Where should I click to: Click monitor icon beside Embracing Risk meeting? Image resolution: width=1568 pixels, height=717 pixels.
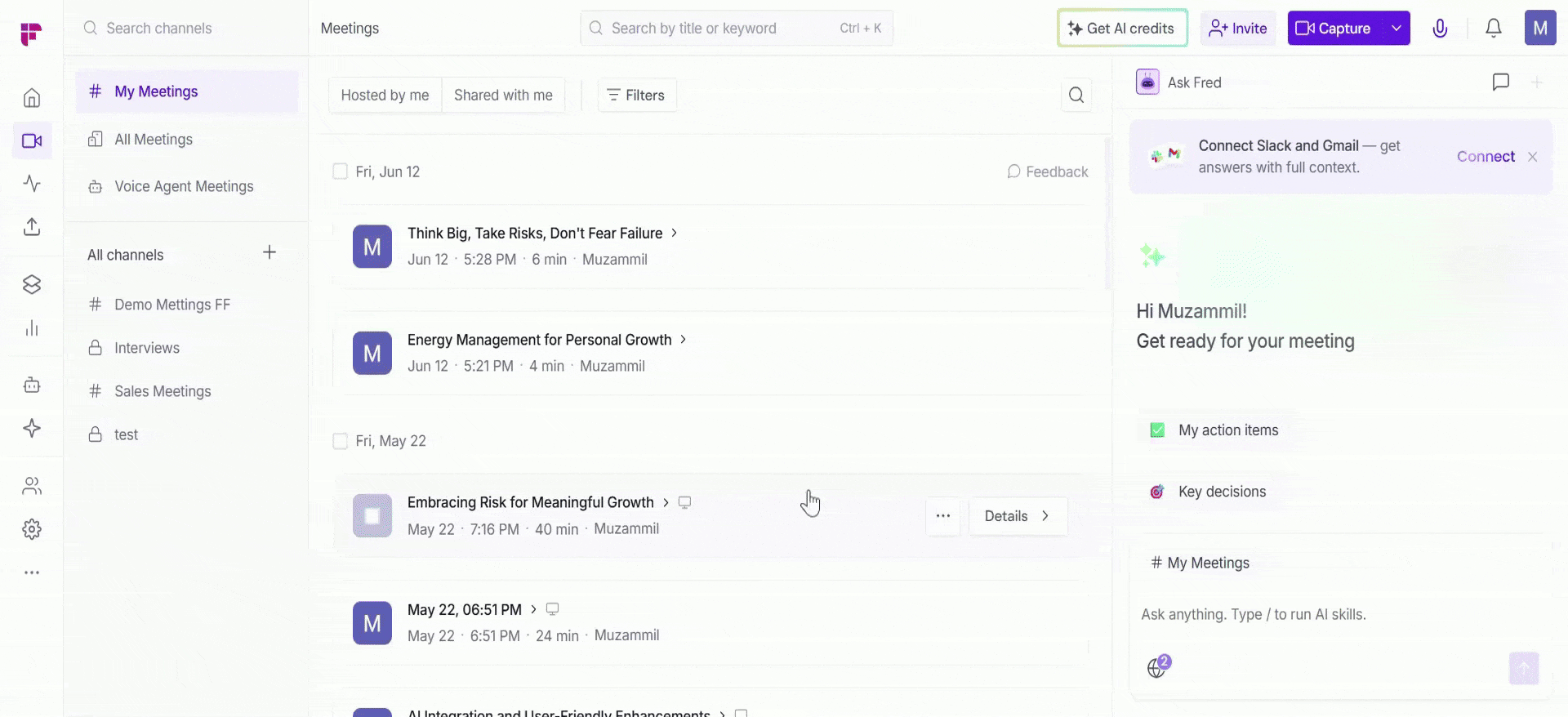click(685, 502)
